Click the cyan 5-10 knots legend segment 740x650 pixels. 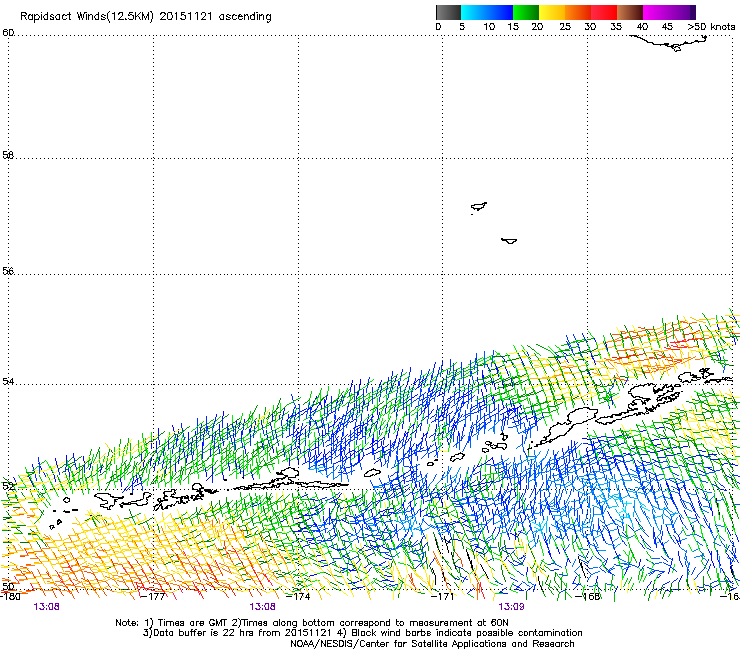[474, 12]
